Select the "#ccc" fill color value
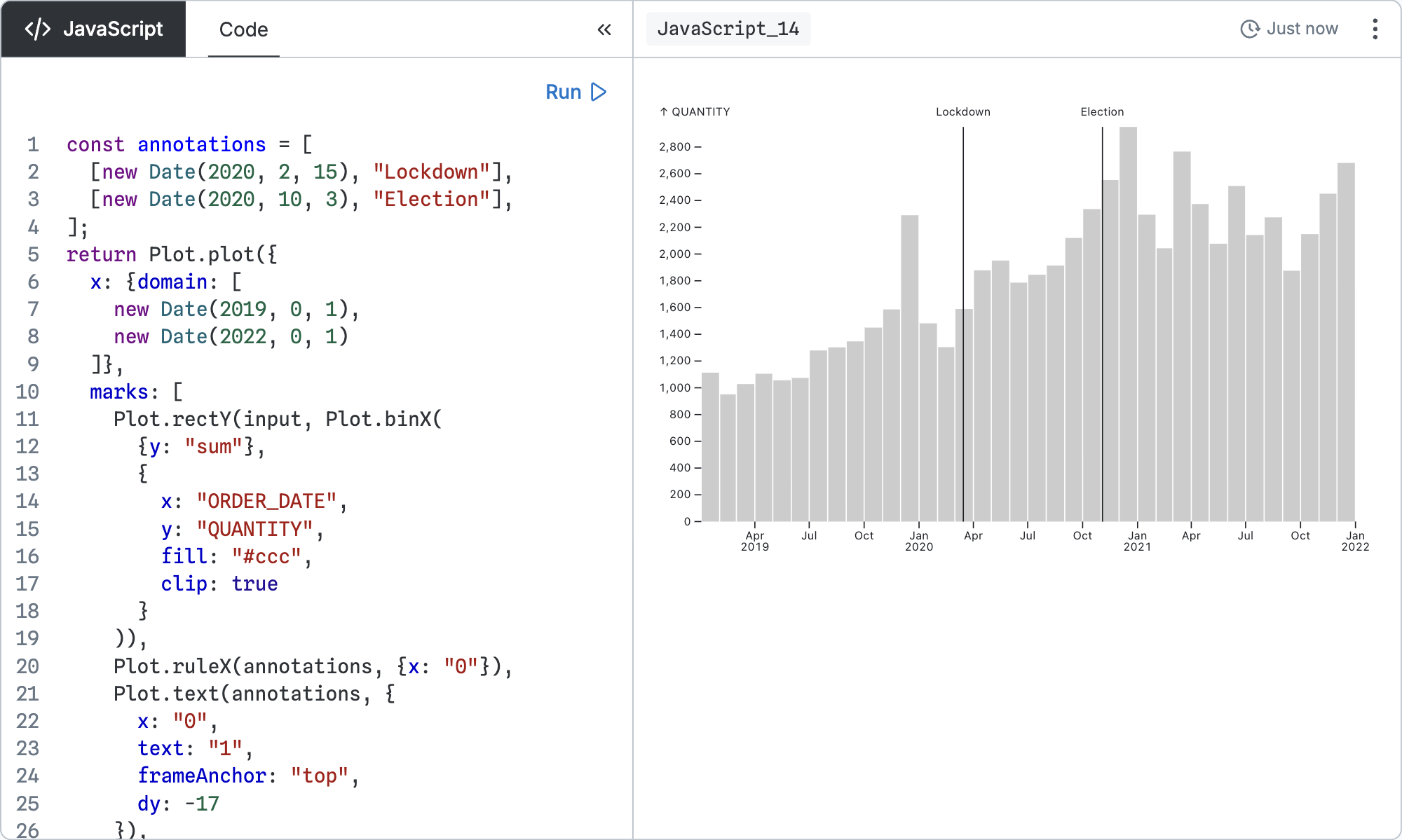The image size is (1402, 840). click(x=266, y=556)
